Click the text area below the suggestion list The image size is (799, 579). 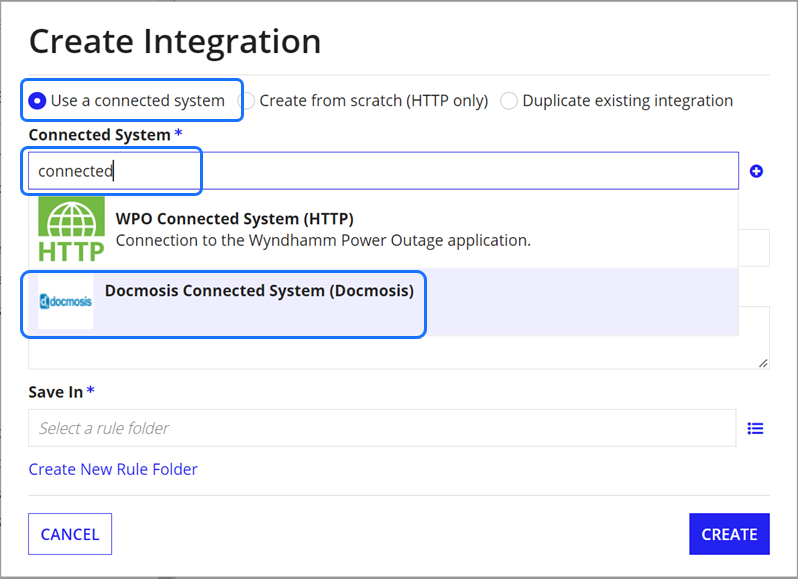point(398,353)
